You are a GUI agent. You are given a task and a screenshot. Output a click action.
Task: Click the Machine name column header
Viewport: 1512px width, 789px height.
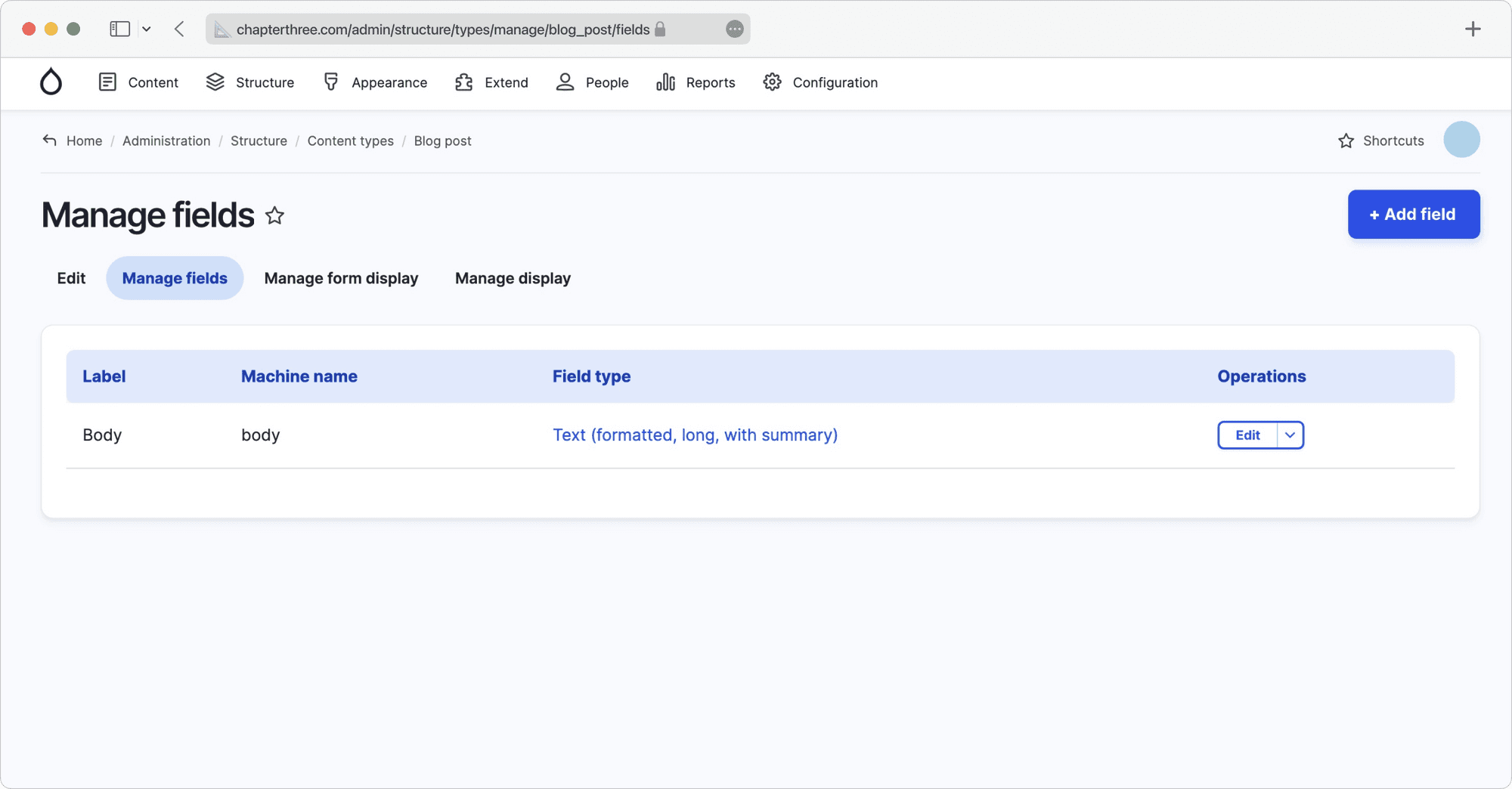[299, 376]
